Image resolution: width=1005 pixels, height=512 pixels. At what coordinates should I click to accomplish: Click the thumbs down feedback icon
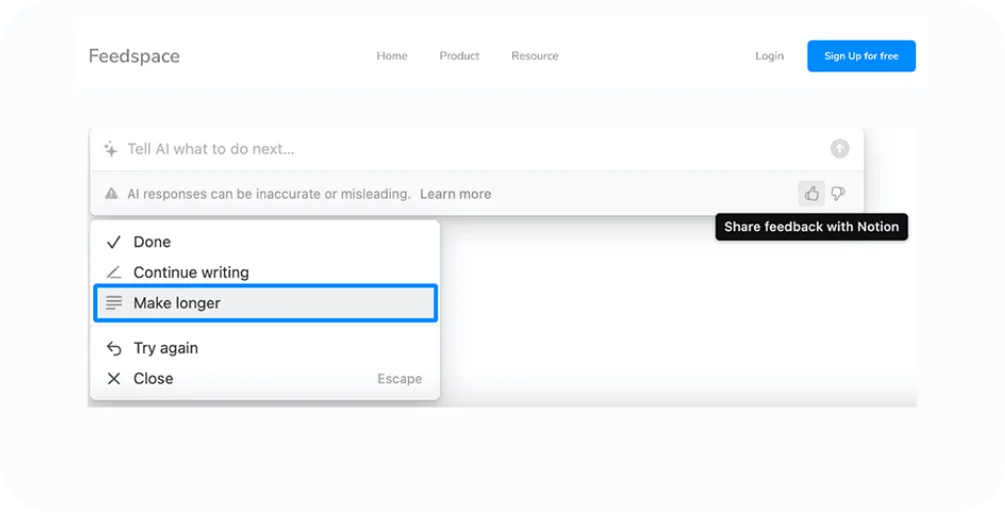pos(838,193)
